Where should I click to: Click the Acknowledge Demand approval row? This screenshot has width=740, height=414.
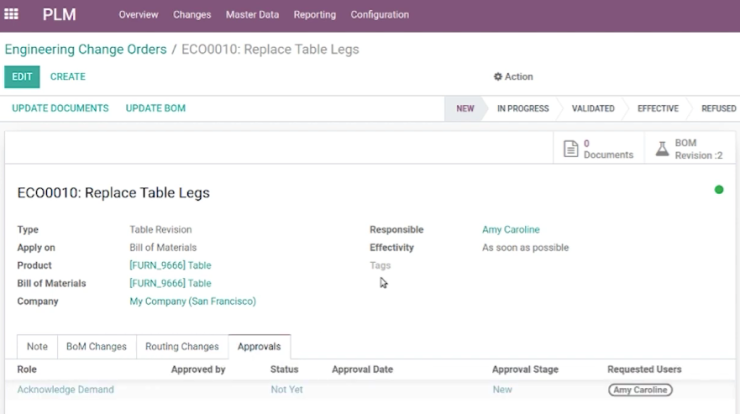click(370, 389)
